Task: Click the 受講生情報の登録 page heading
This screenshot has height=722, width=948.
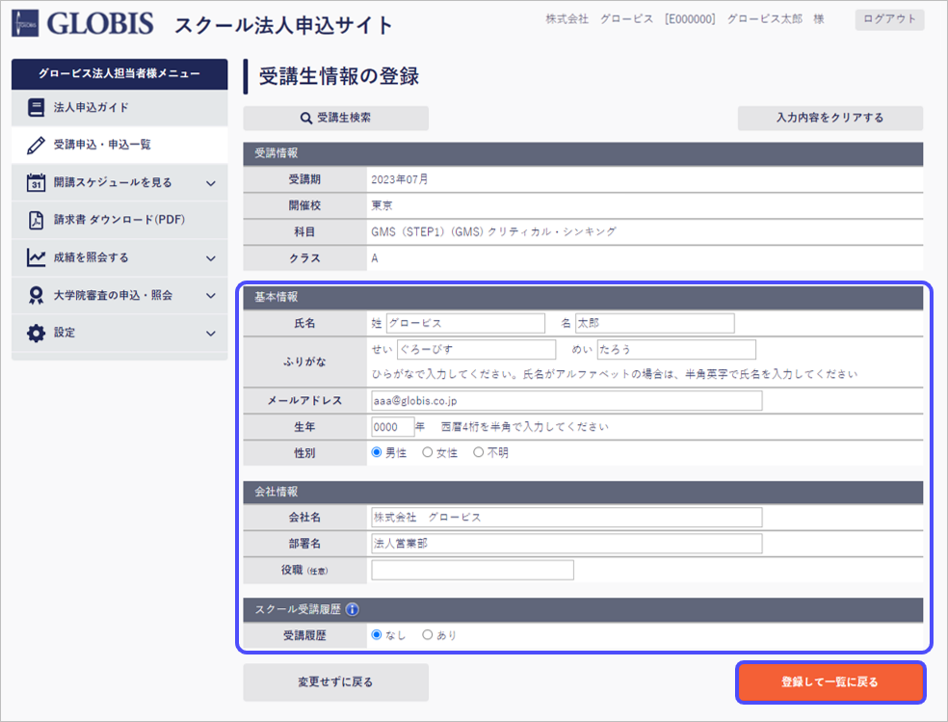Action: click(x=339, y=77)
